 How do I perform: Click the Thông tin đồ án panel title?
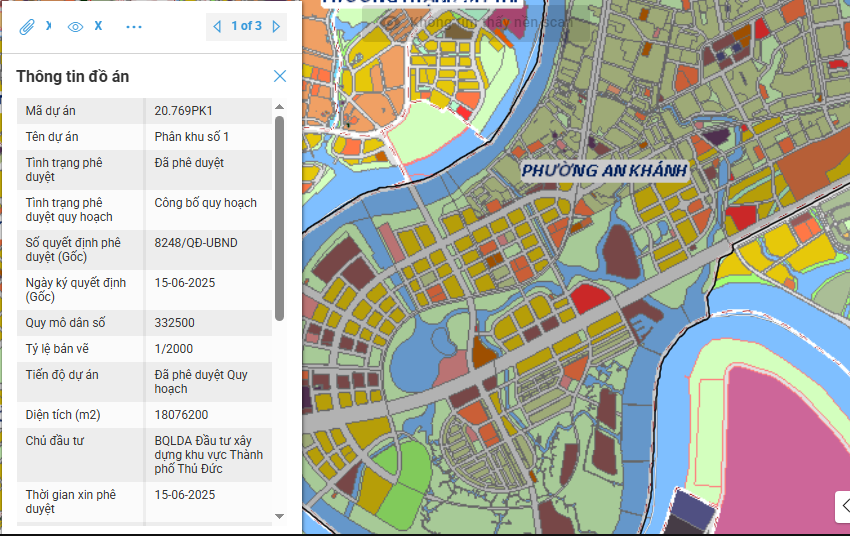[72, 77]
